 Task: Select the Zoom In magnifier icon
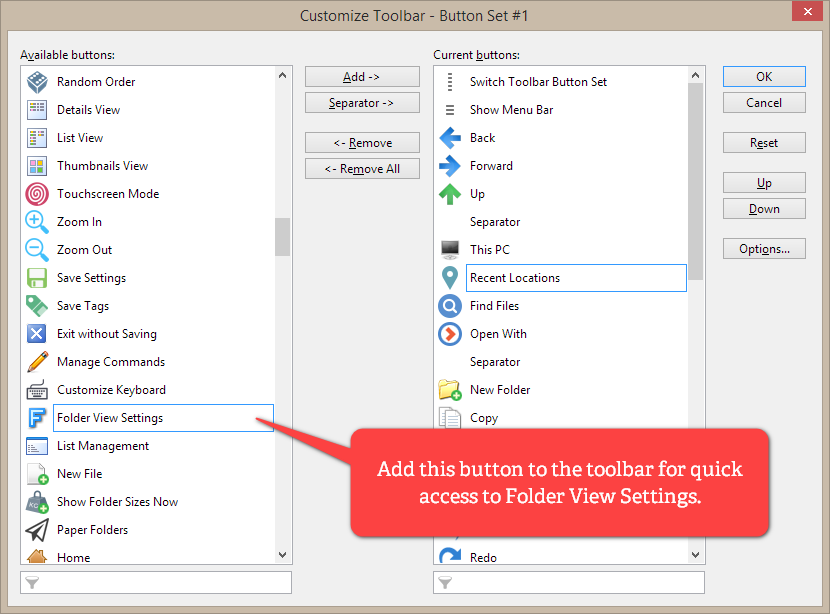pos(37,222)
